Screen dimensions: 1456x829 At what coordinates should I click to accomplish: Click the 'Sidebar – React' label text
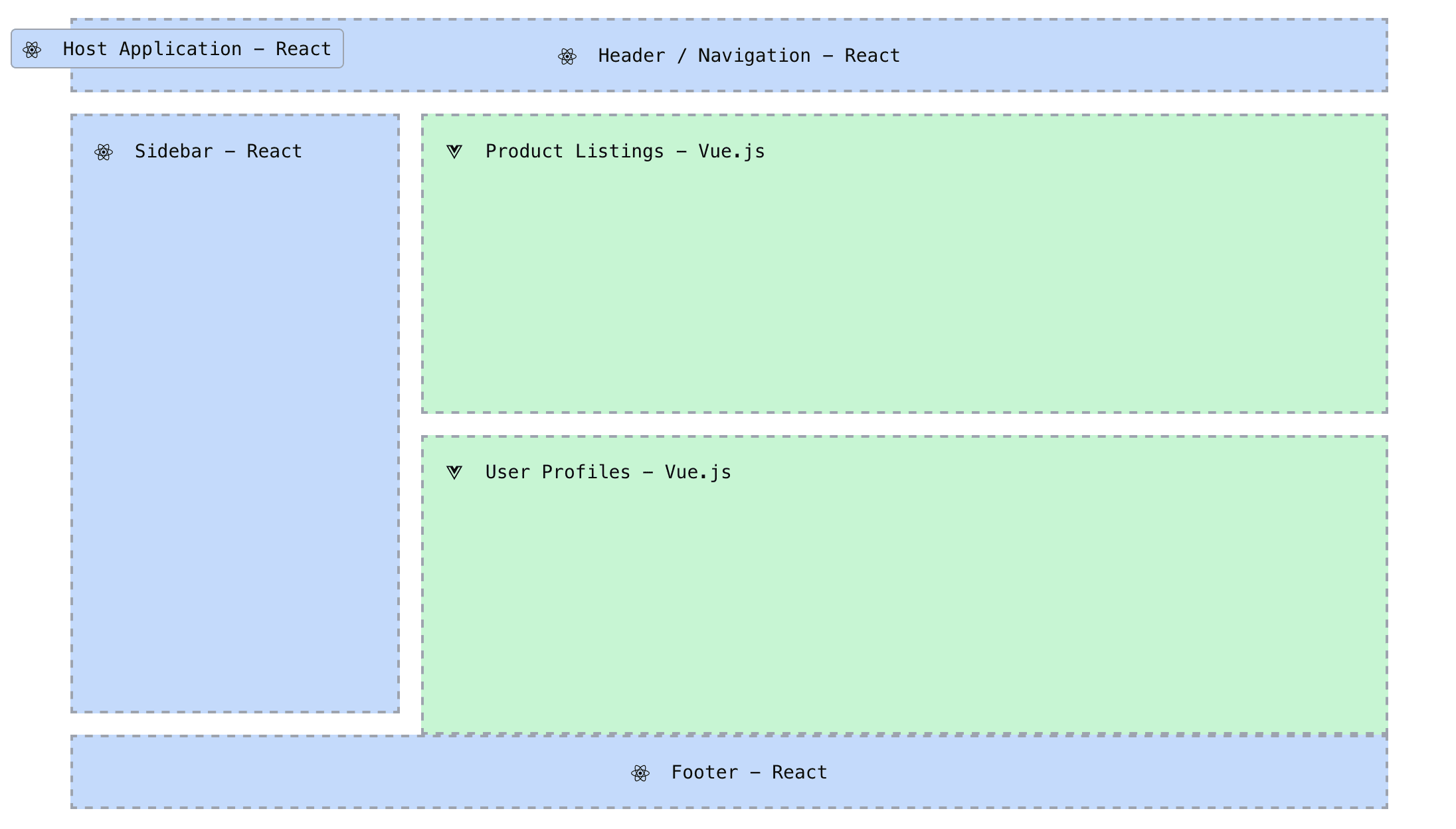click(218, 151)
